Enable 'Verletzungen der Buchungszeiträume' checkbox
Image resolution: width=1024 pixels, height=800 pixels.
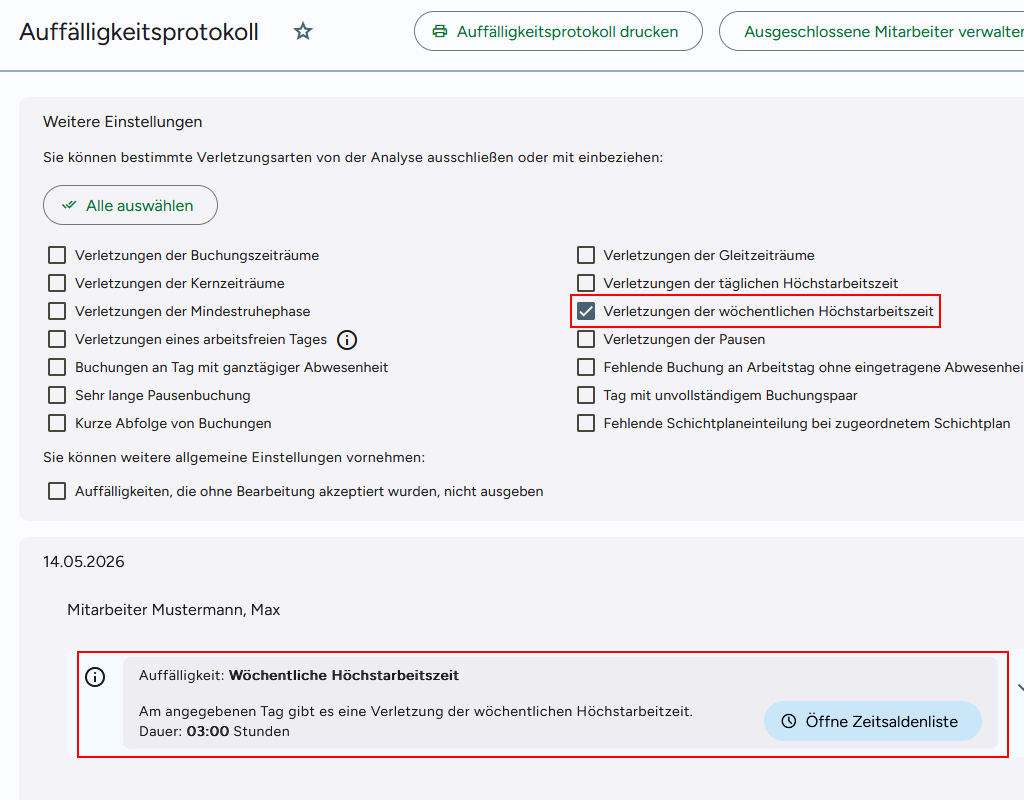pos(57,255)
